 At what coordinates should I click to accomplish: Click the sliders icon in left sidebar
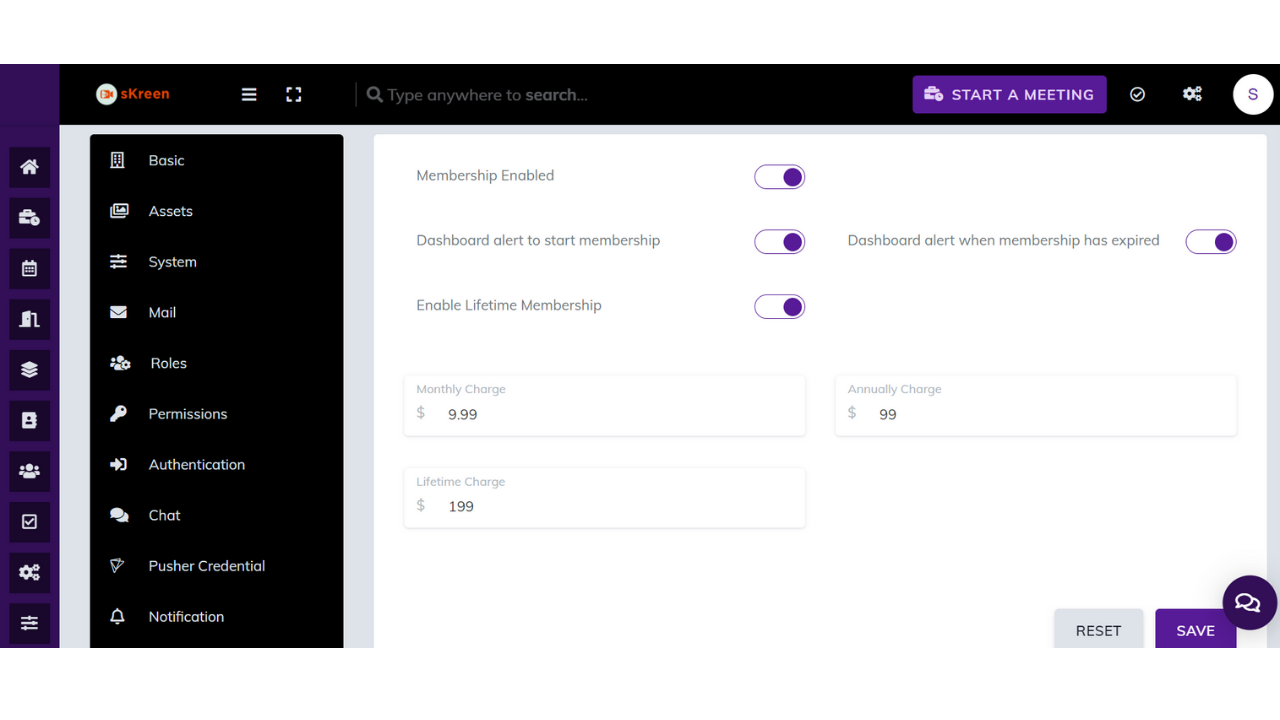click(29, 623)
